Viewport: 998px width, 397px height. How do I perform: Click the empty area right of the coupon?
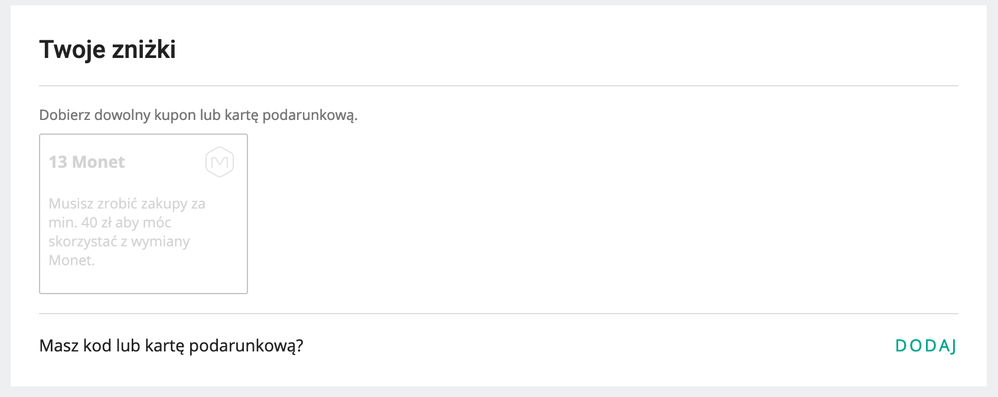pos(602,214)
